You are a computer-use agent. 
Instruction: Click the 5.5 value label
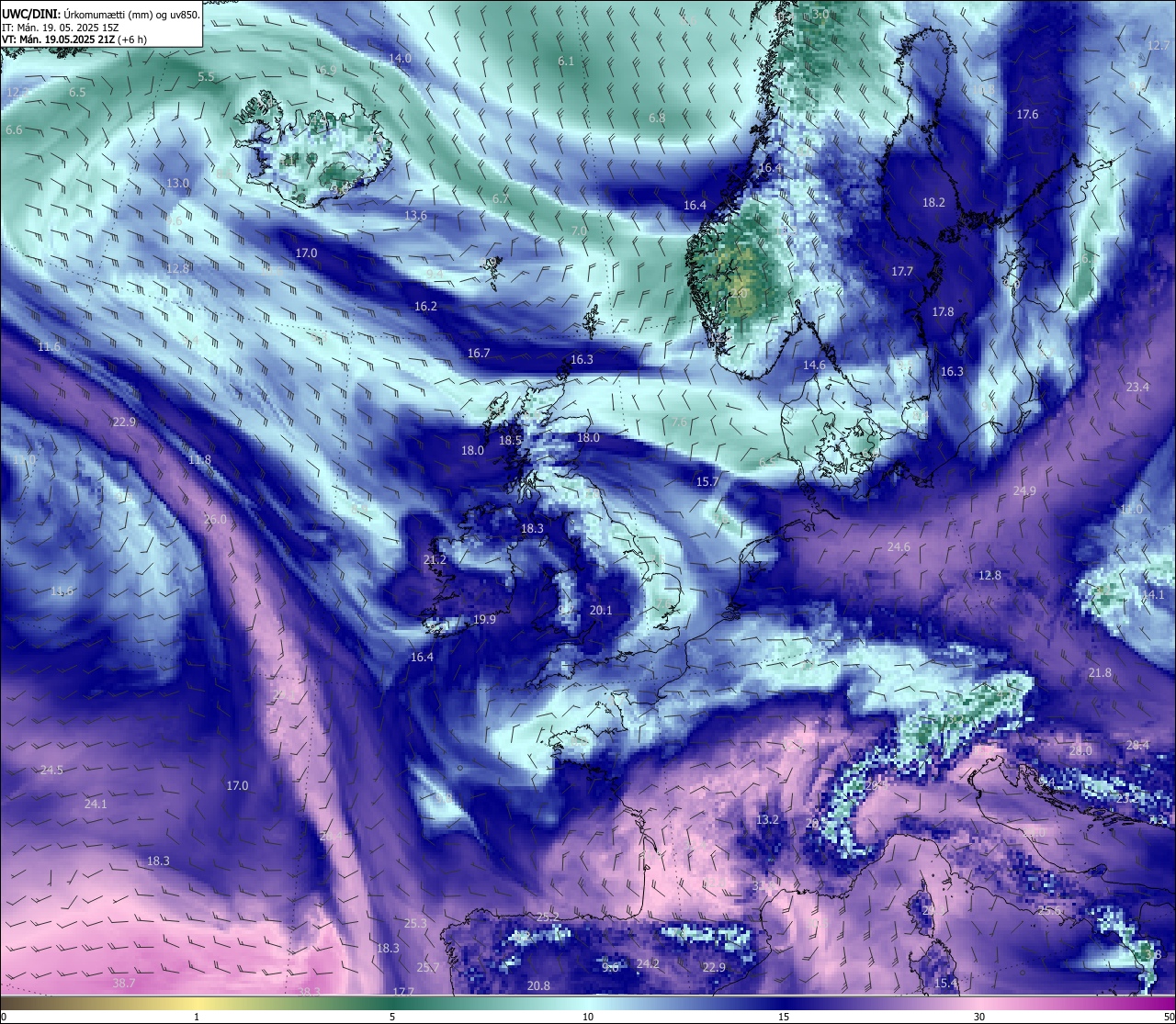click(x=206, y=76)
